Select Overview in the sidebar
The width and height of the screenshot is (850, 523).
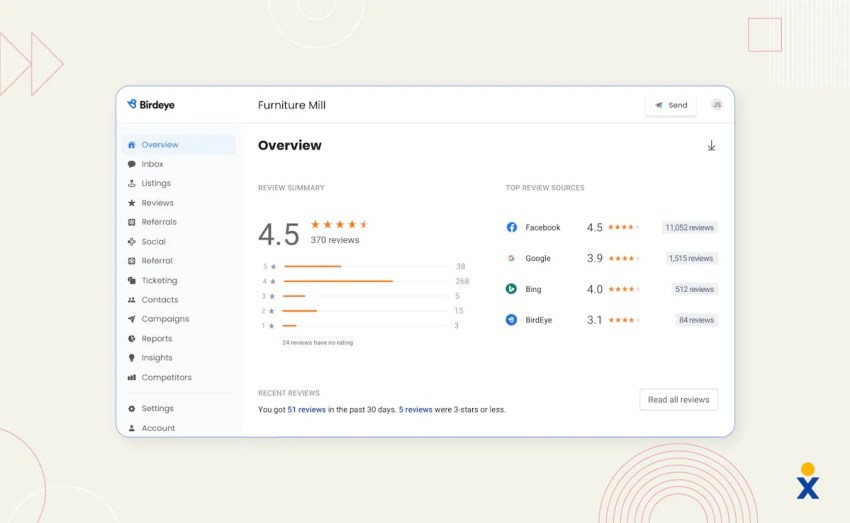click(x=159, y=145)
